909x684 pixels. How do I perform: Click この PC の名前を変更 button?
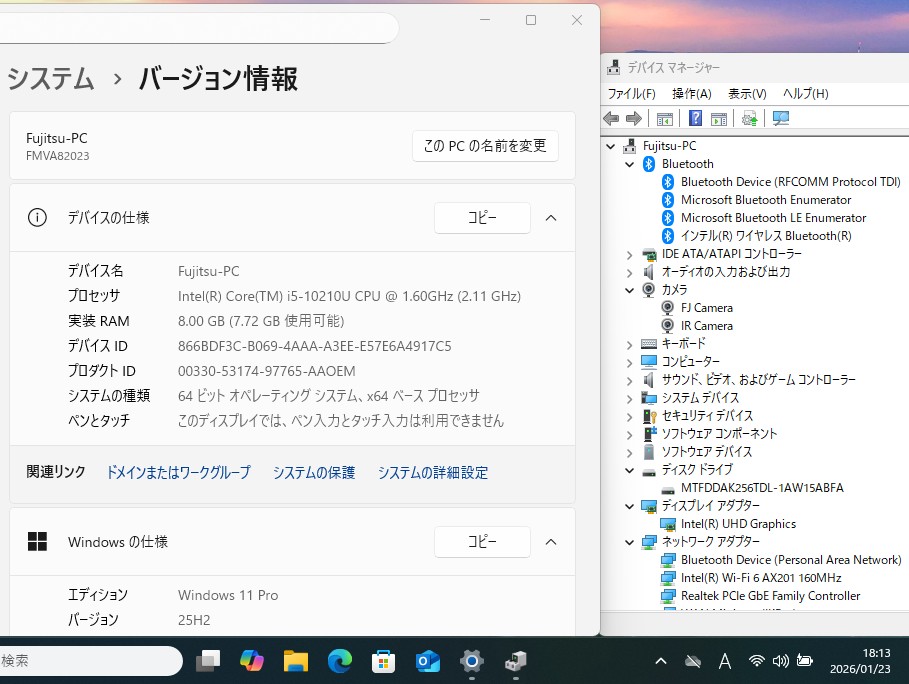(485, 146)
